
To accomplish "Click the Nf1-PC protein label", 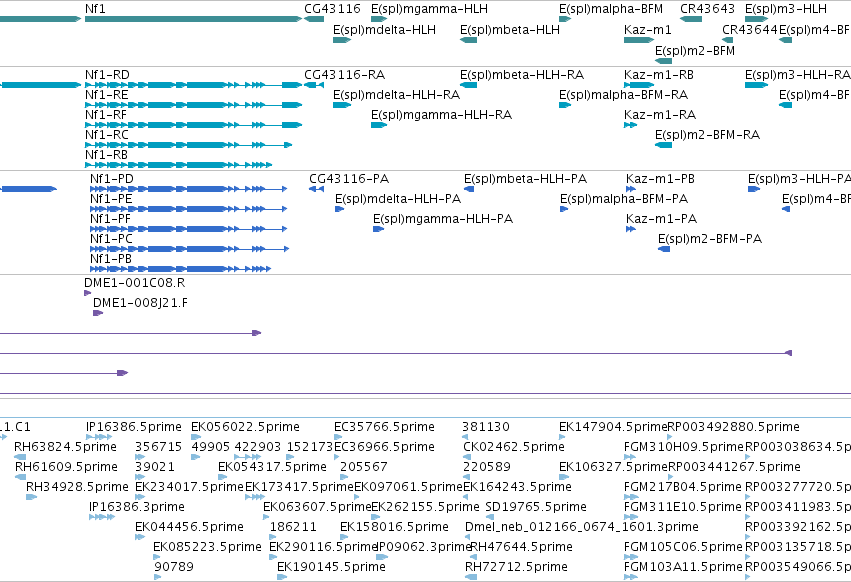I will click(111, 239).
